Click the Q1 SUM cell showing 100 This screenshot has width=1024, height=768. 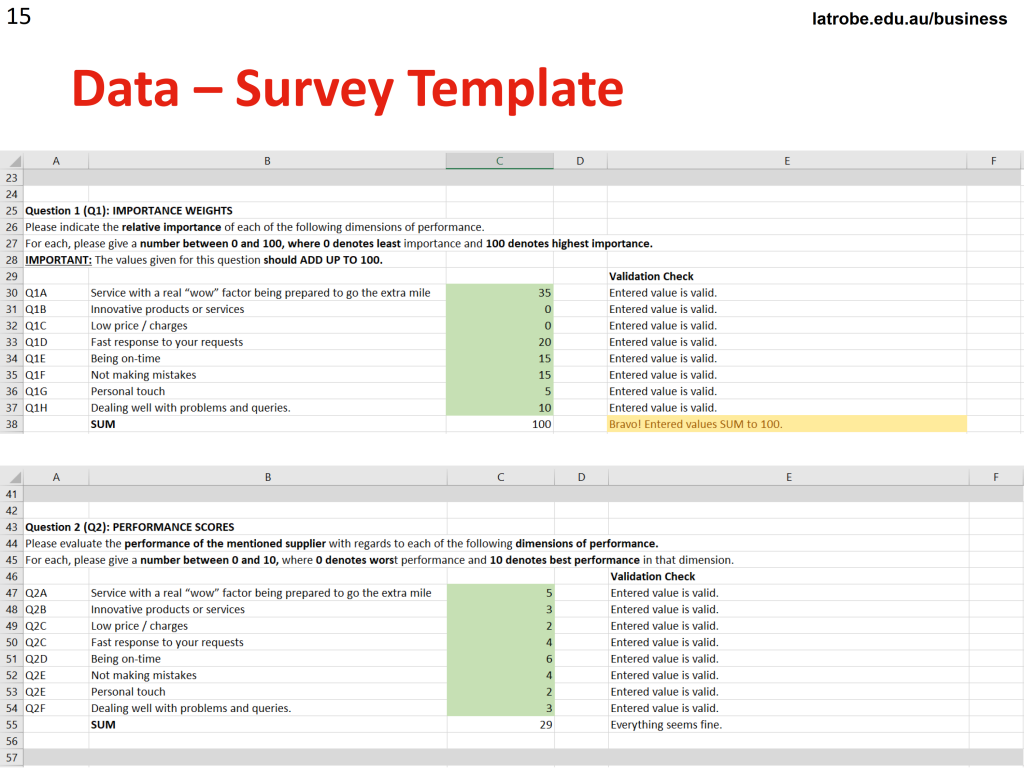click(x=500, y=424)
